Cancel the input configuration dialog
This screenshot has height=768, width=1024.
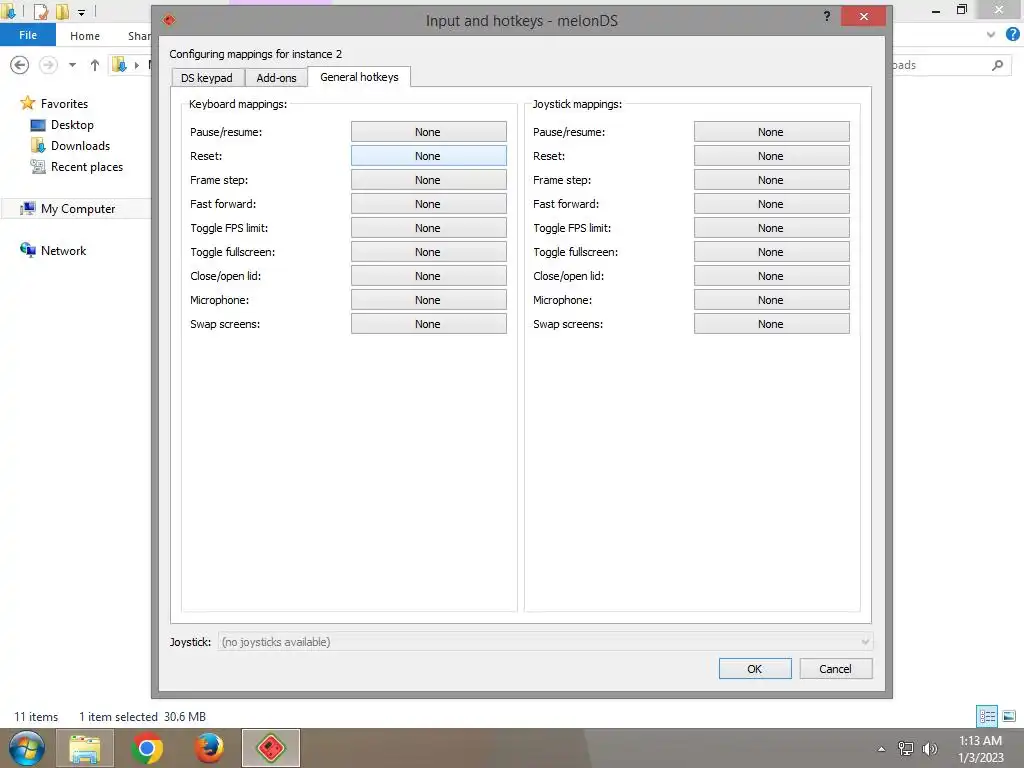pyautogui.click(x=835, y=669)
